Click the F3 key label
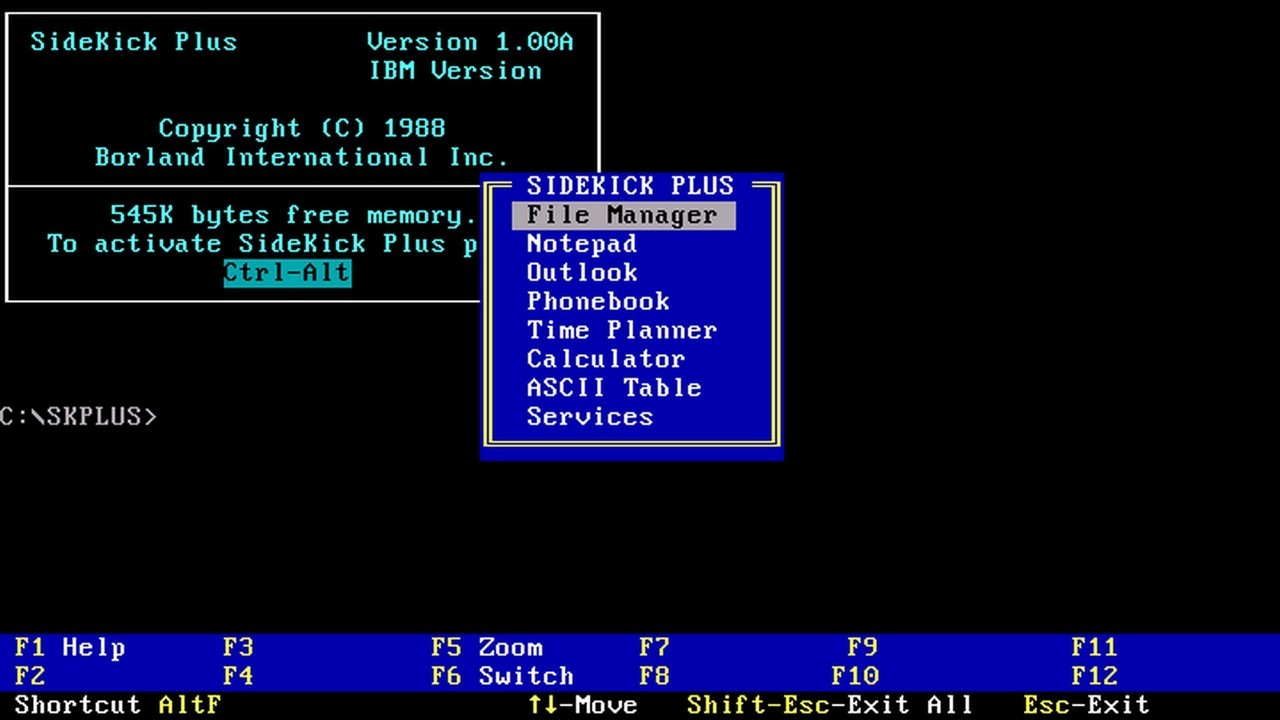This screenshot has height=720, width=1280. coord(238,648)
